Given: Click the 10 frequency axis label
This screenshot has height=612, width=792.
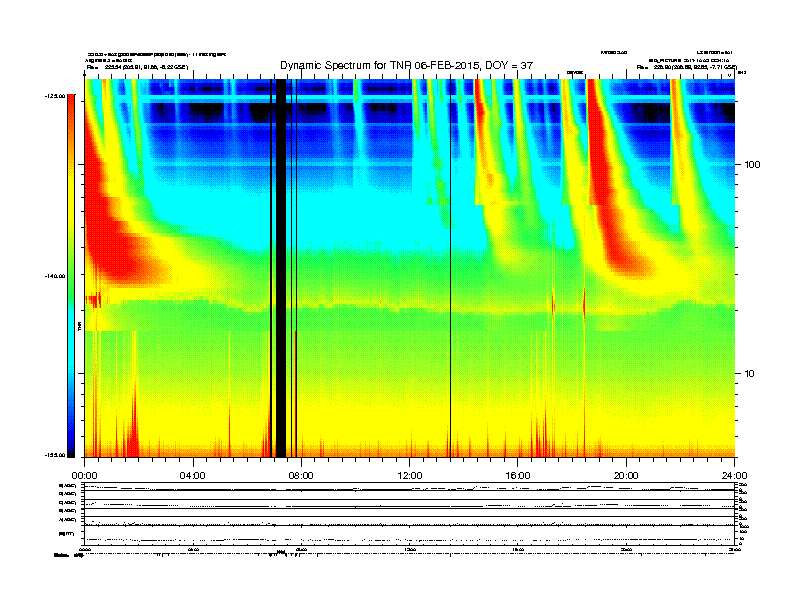Looking at the screenshot, I should [749, 374].
